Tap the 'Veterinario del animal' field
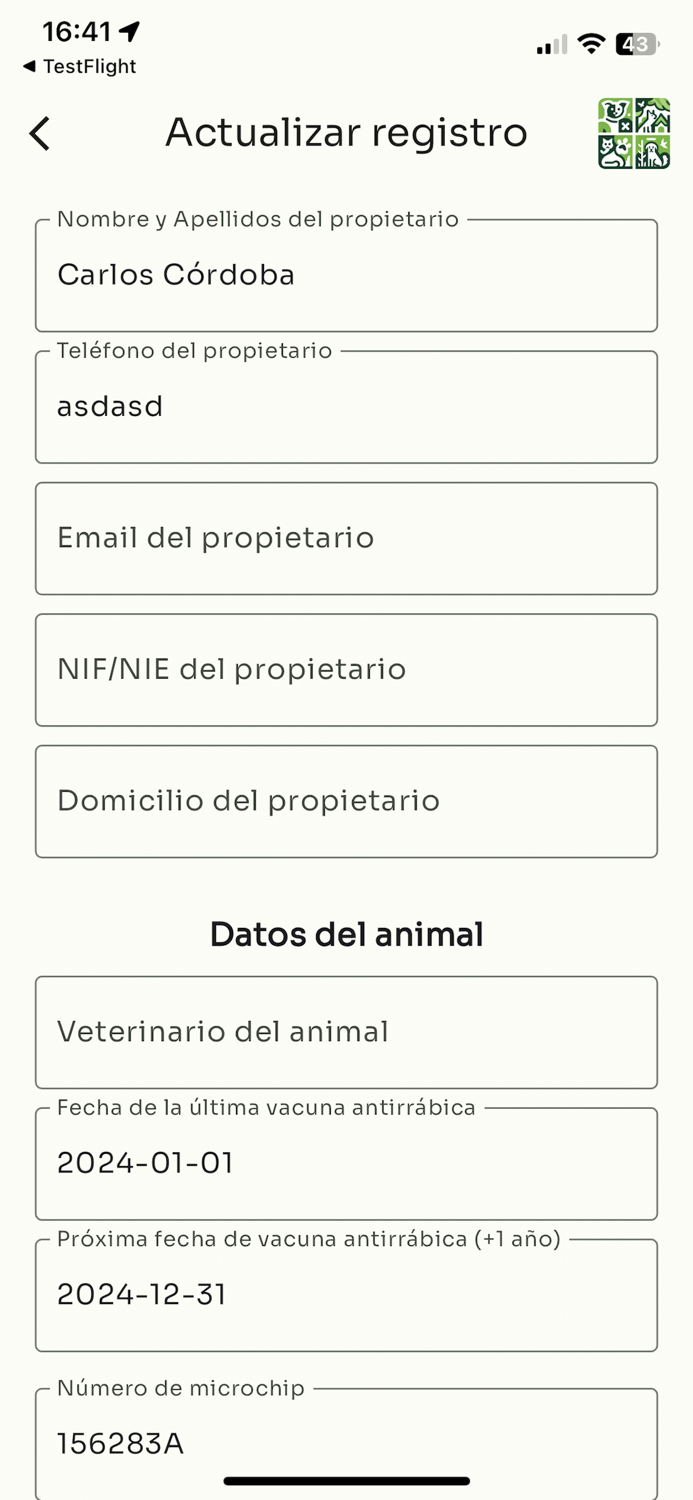693x1500 pixels. pos(347,1031)
